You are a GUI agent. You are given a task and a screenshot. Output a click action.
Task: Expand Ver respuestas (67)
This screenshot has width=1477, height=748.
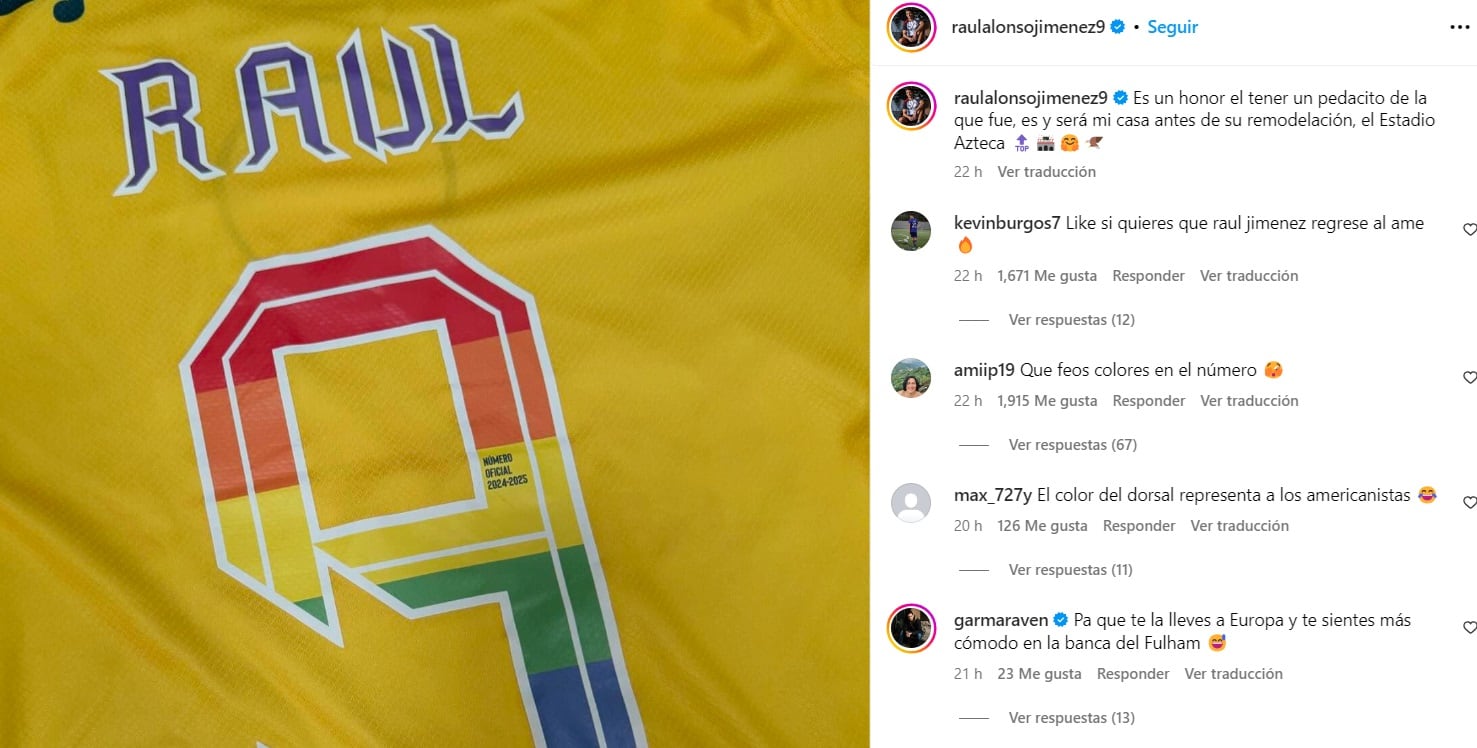pos(1072,445)
